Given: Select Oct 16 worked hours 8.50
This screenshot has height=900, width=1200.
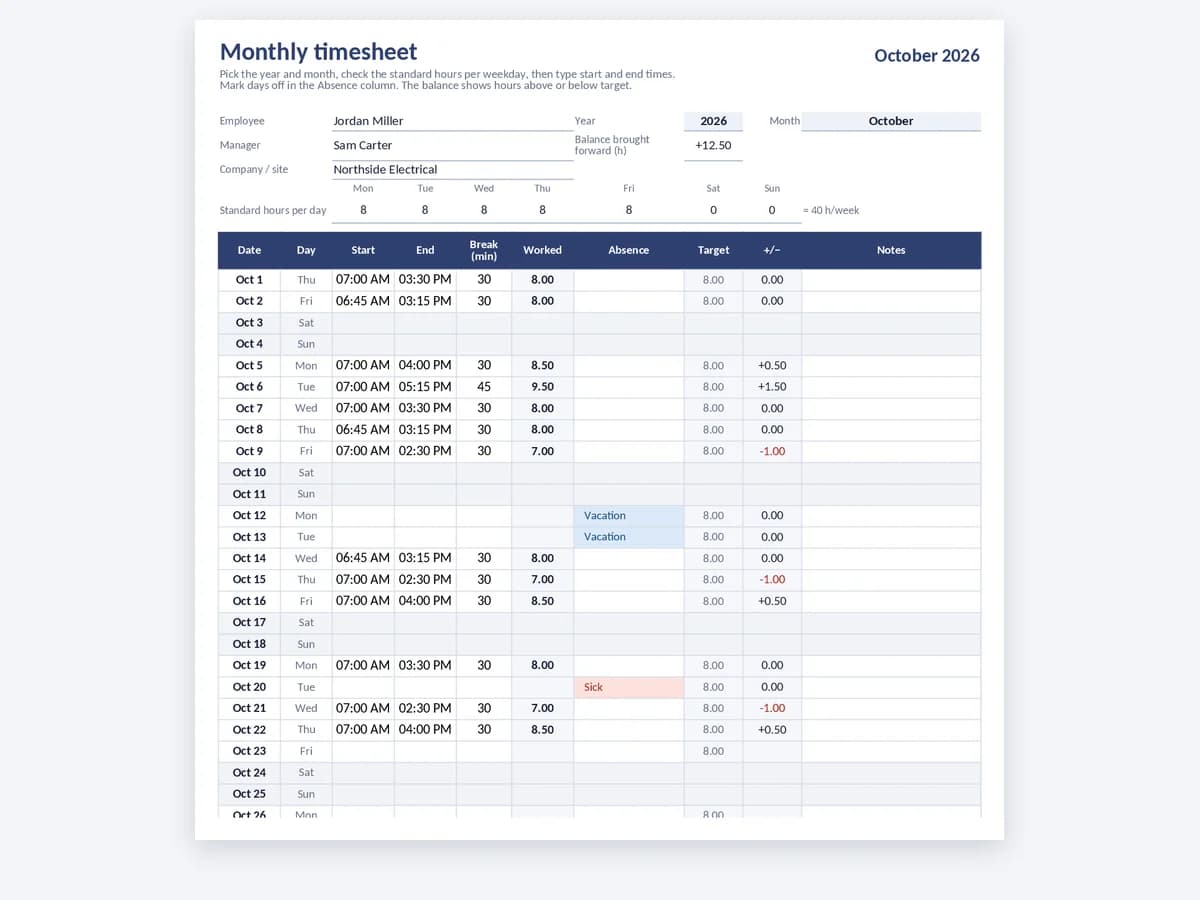Looking at the screenshot, I should (542, 601).
